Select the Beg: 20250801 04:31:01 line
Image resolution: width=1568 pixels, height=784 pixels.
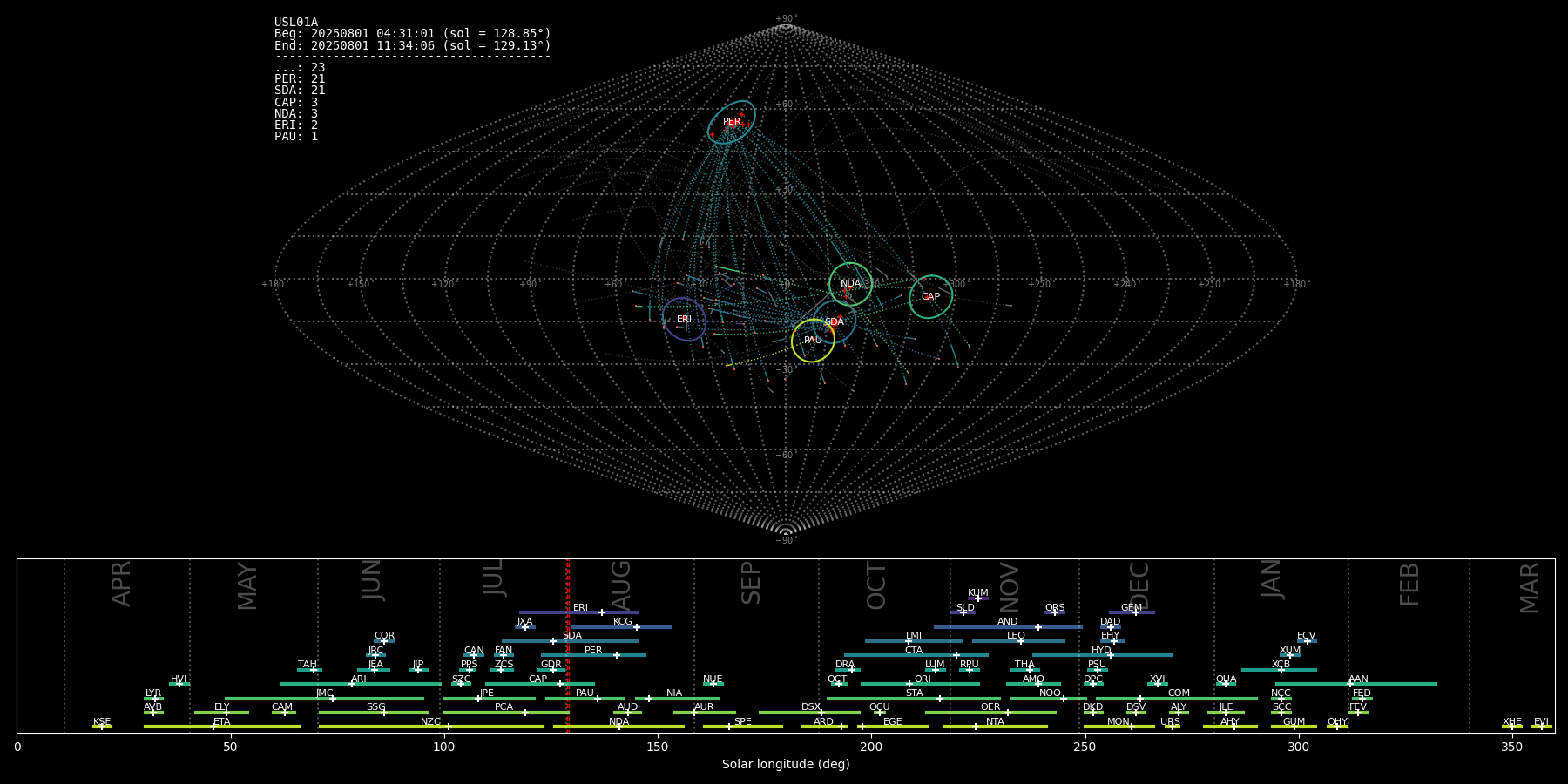coord(412,34)
